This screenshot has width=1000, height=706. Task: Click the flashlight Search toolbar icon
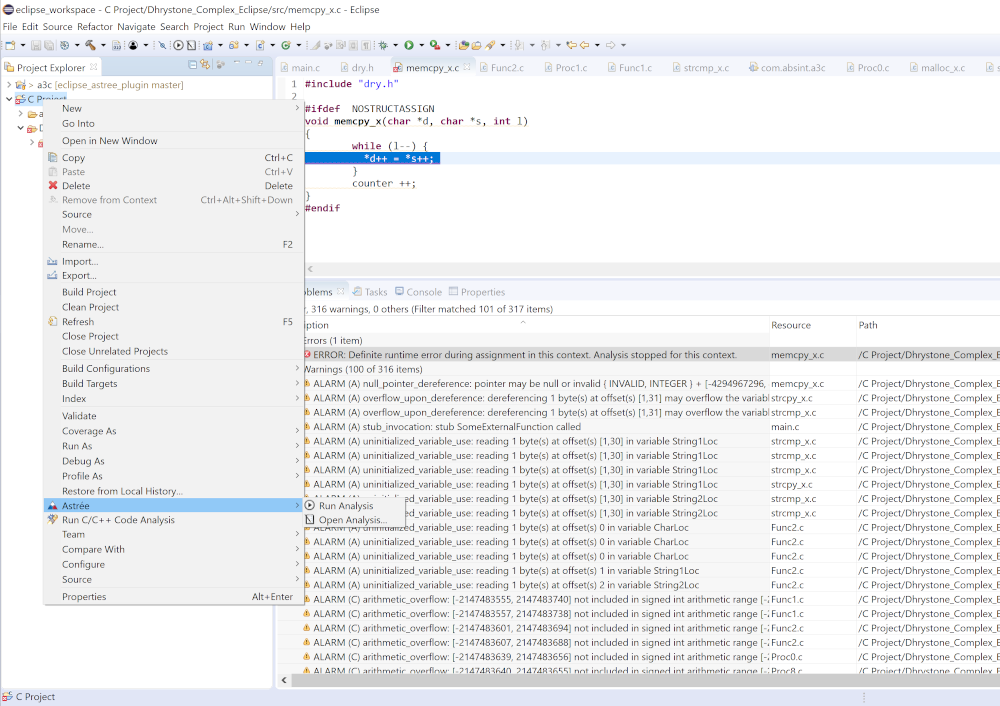pyautogui.click(x=490, y=45)
